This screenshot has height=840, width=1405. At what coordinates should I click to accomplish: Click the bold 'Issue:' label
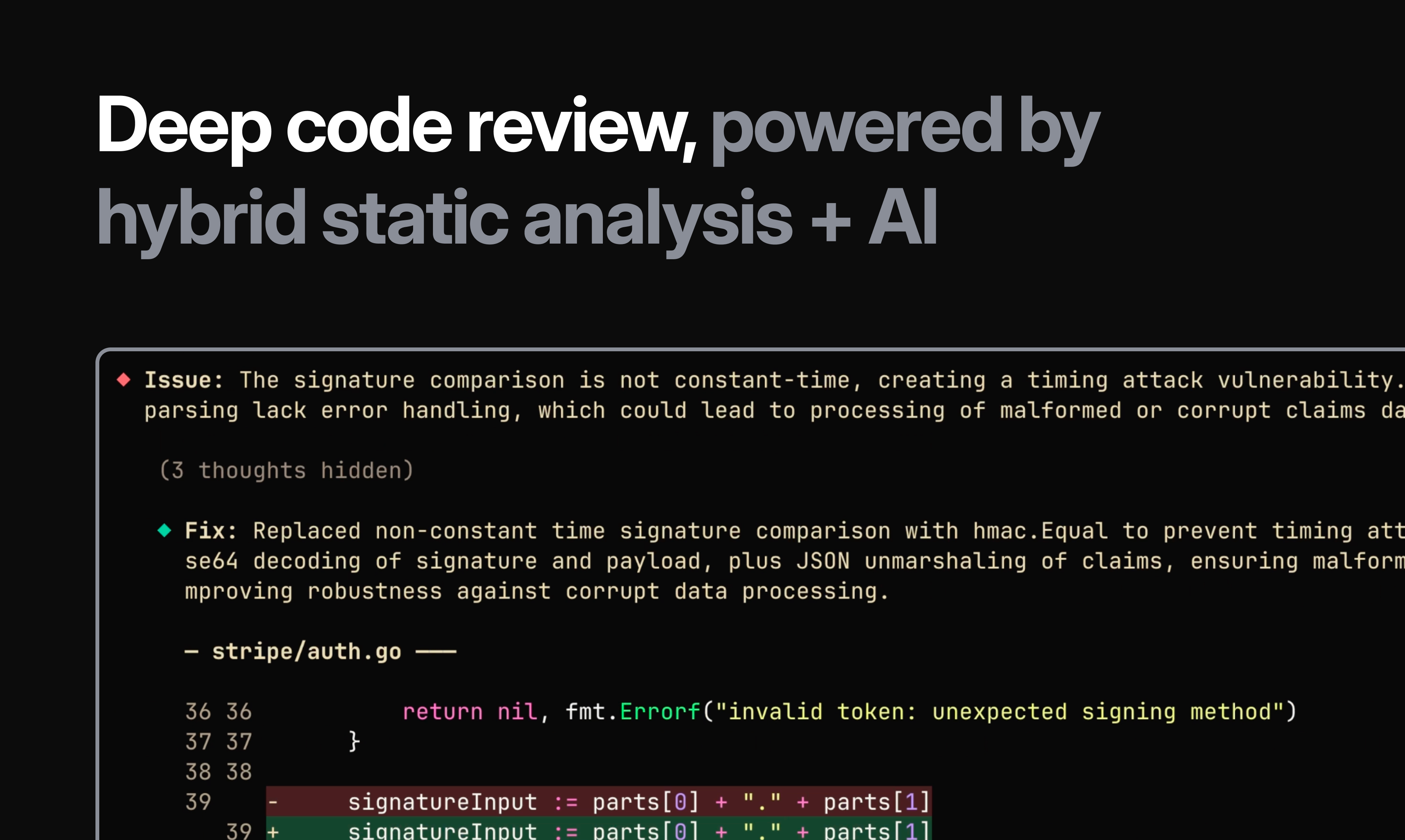click(184, 380)
